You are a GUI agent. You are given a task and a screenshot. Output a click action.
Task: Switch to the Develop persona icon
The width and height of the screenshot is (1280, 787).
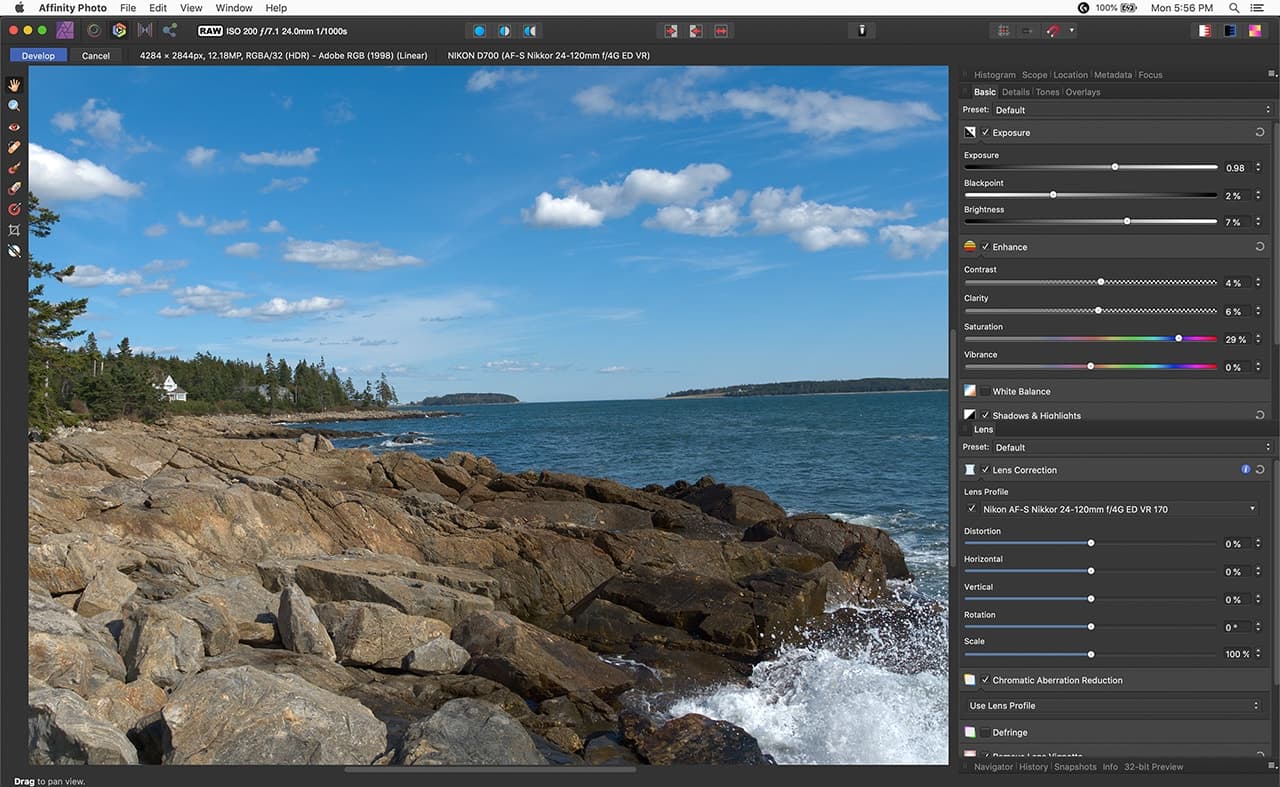pos(119,31)
